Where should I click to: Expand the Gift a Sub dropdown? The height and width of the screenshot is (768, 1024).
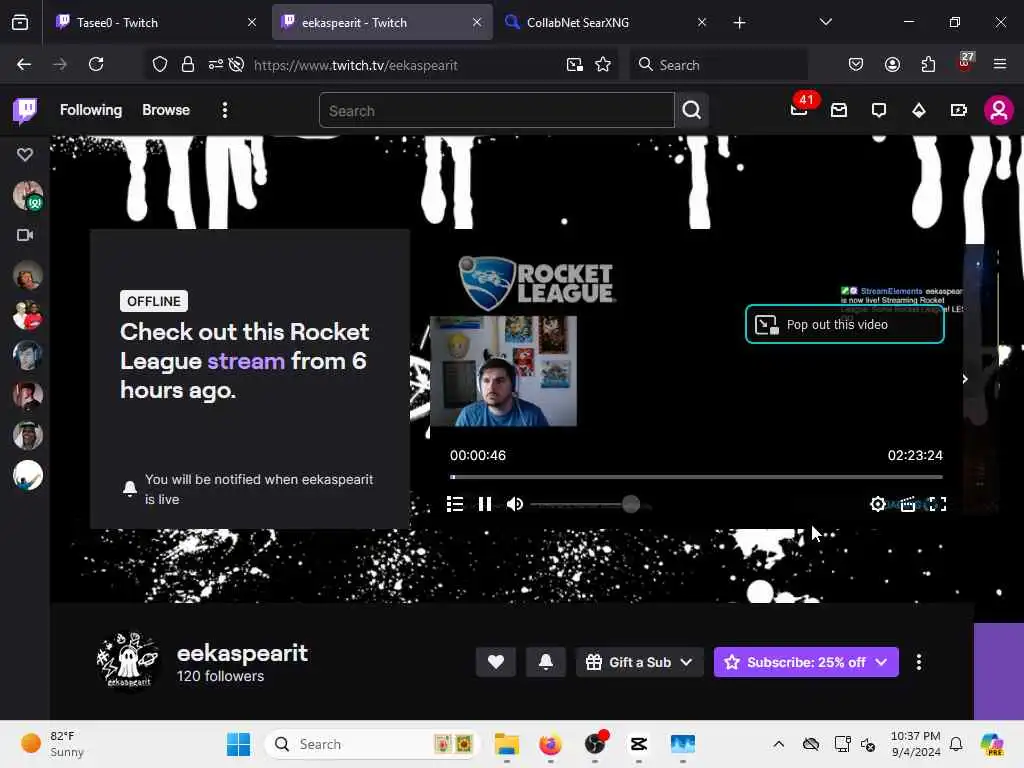click(x=639, y=662)
